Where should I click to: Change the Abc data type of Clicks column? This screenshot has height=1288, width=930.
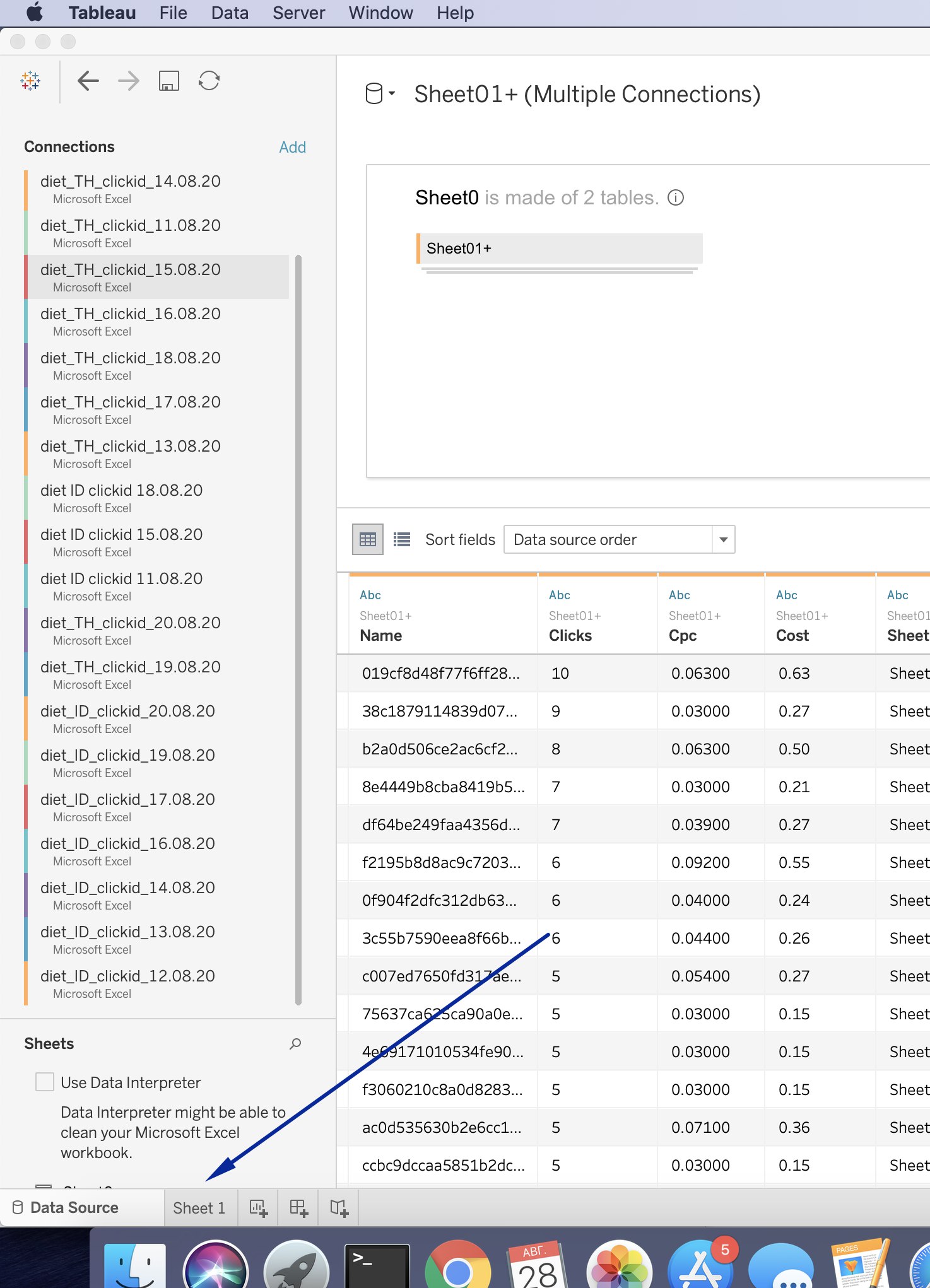560,595
